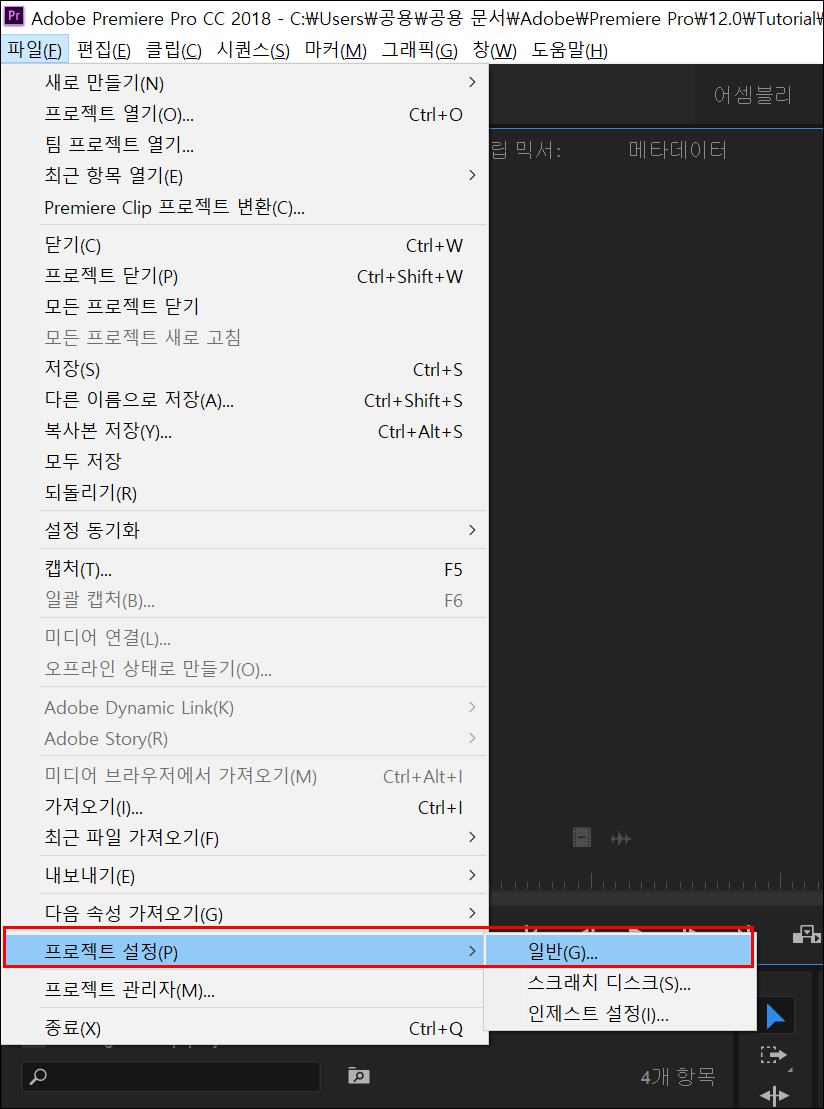Click the Overwrite button icon at right edge
824x1109 pixels.
[x=806, y=934]
